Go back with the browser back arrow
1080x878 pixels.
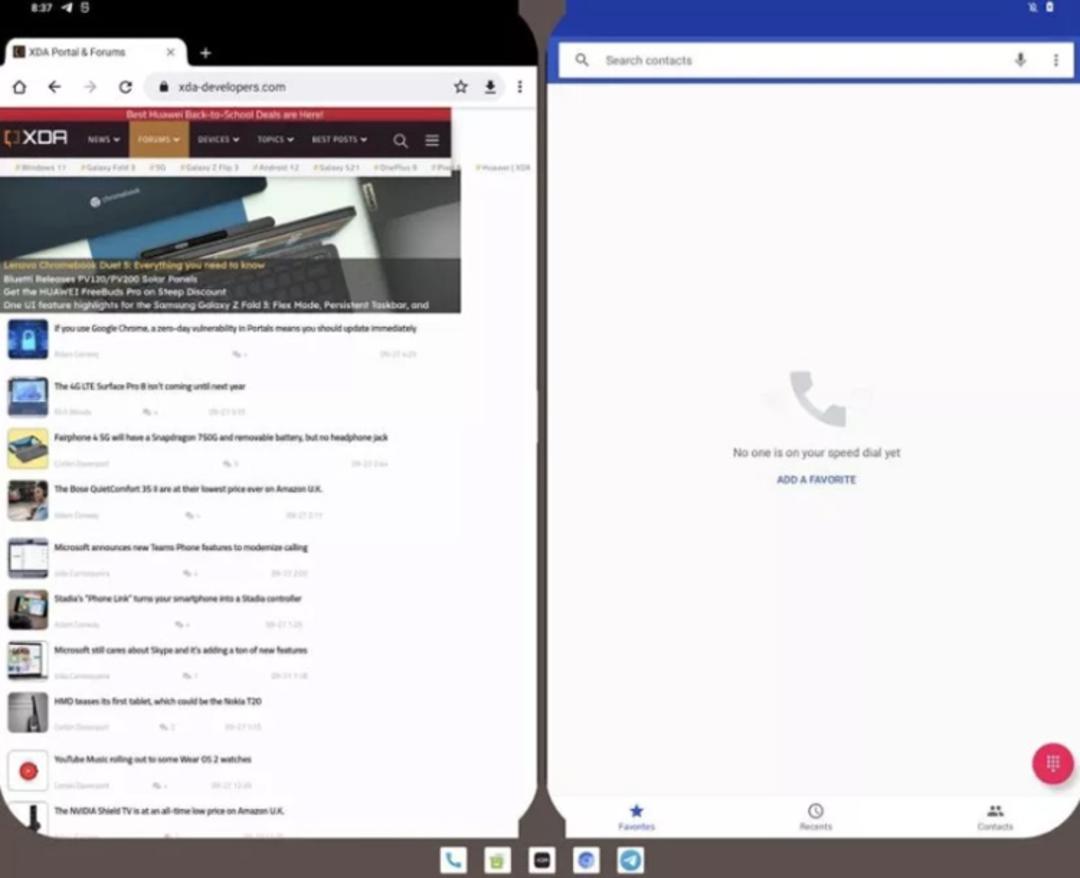tap(54, 87)
